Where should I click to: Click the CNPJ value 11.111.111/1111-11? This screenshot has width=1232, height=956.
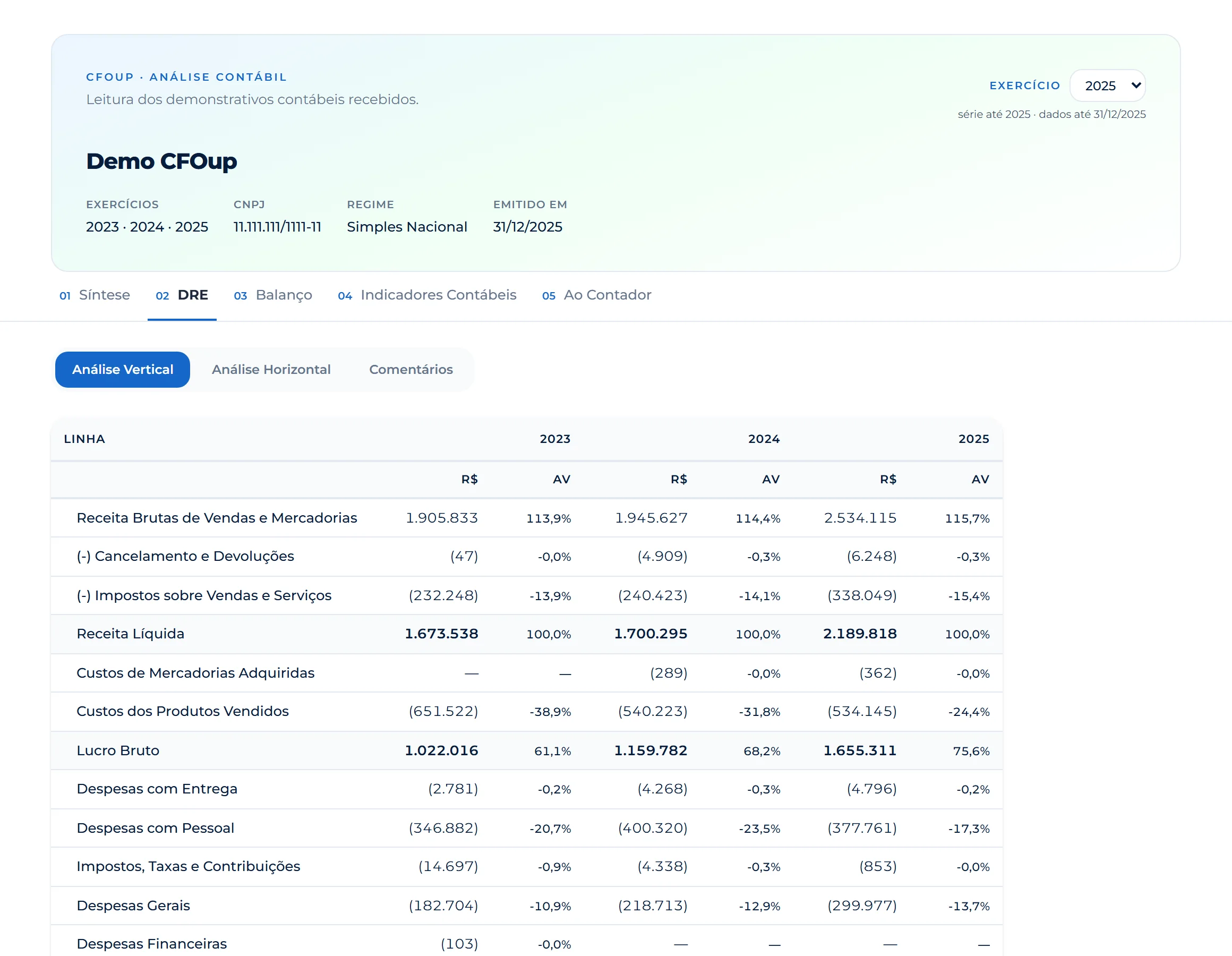point(278,227)
